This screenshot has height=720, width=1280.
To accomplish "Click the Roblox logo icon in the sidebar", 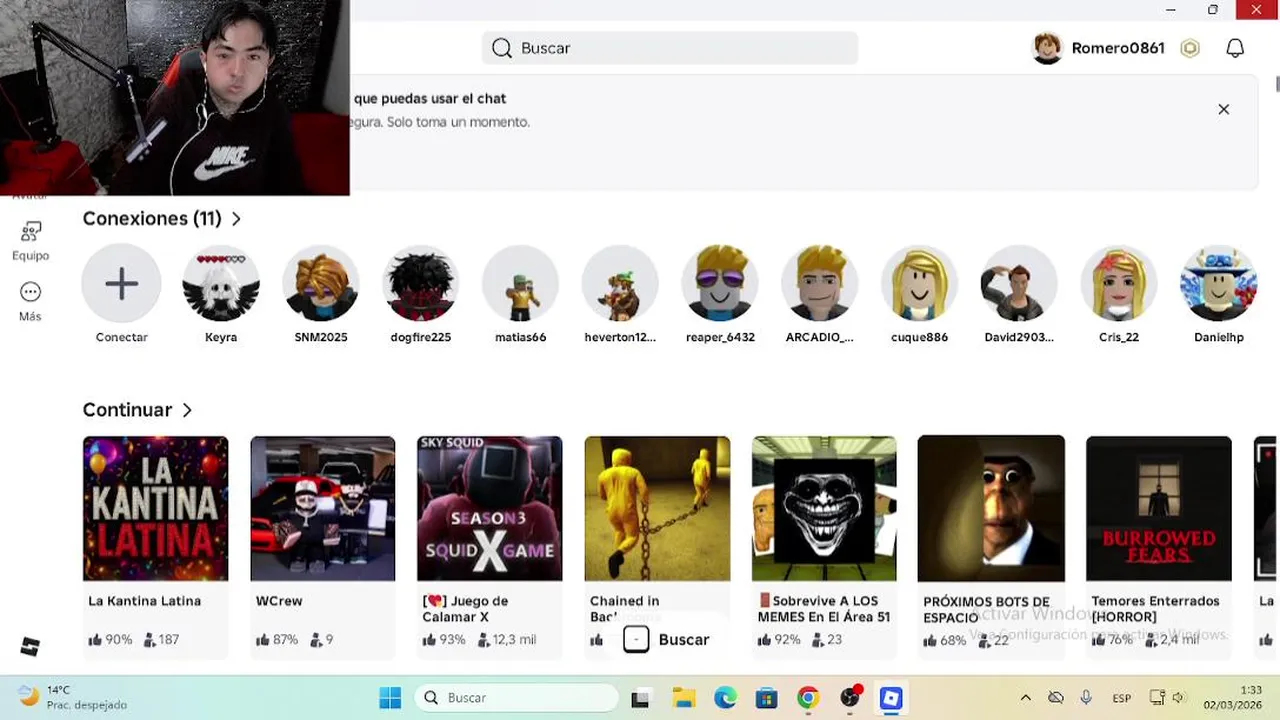I will [x=30, y=646].
